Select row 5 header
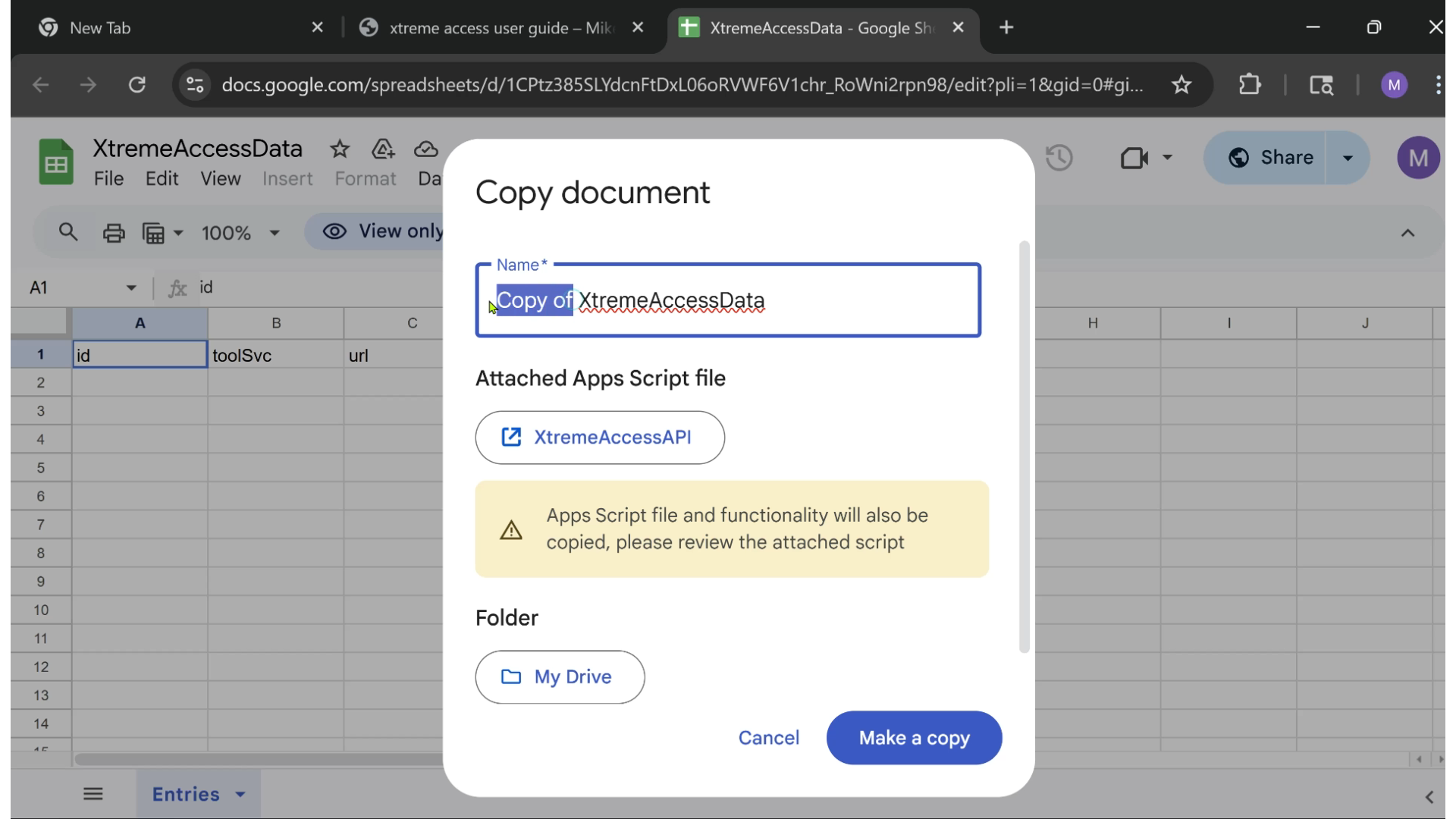The image size is (1456, 819). tap(41, 468)
